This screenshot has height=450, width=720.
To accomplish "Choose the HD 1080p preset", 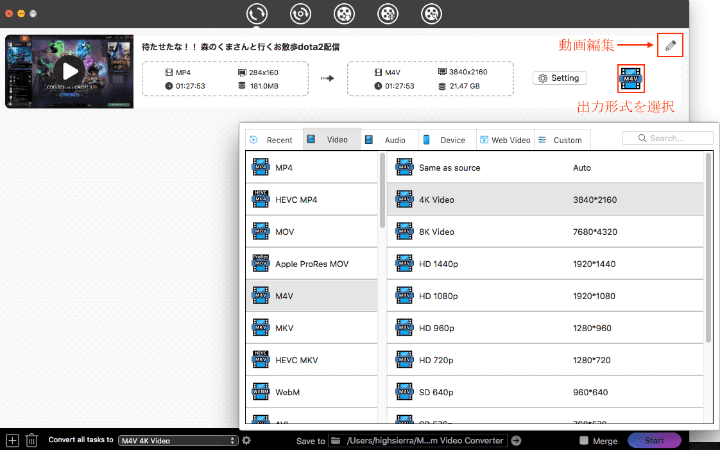I will [x=545, y=296].
